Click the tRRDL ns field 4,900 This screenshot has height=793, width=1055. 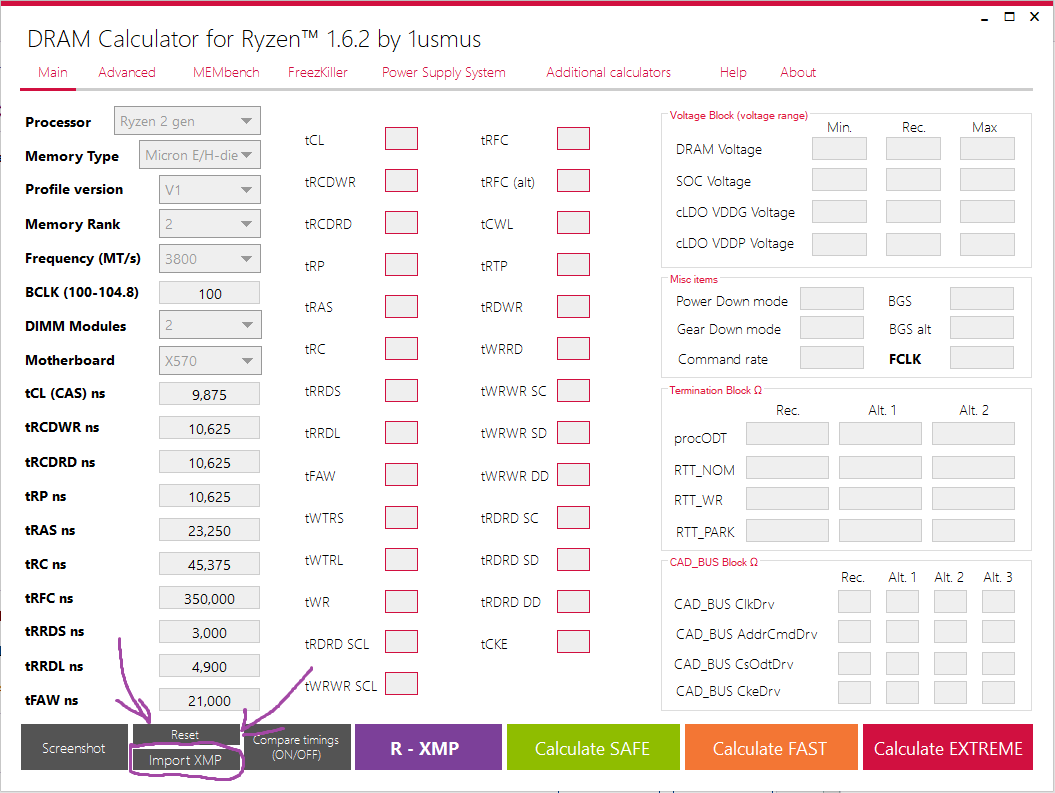click(x=209, y=667)
